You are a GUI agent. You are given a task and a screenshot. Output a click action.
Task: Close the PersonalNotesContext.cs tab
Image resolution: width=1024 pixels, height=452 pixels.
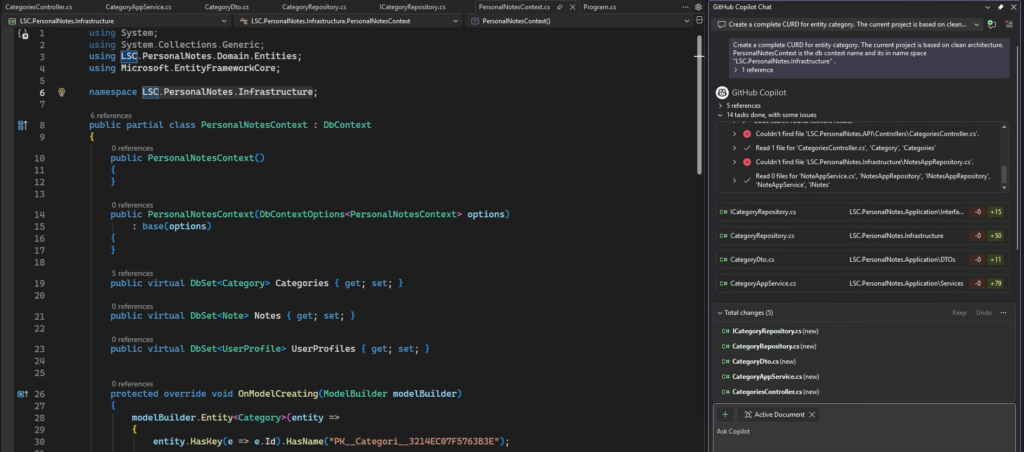[x=572, y=7]
